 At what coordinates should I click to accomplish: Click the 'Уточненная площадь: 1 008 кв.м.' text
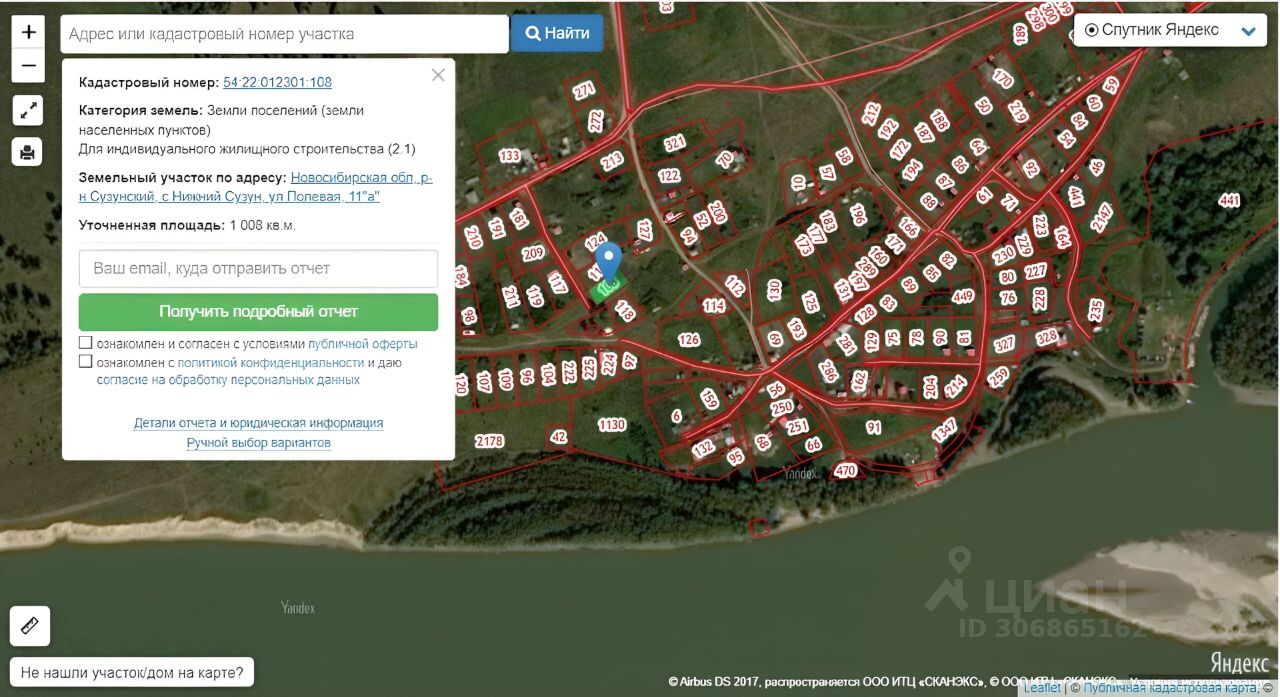coord(187,226)
